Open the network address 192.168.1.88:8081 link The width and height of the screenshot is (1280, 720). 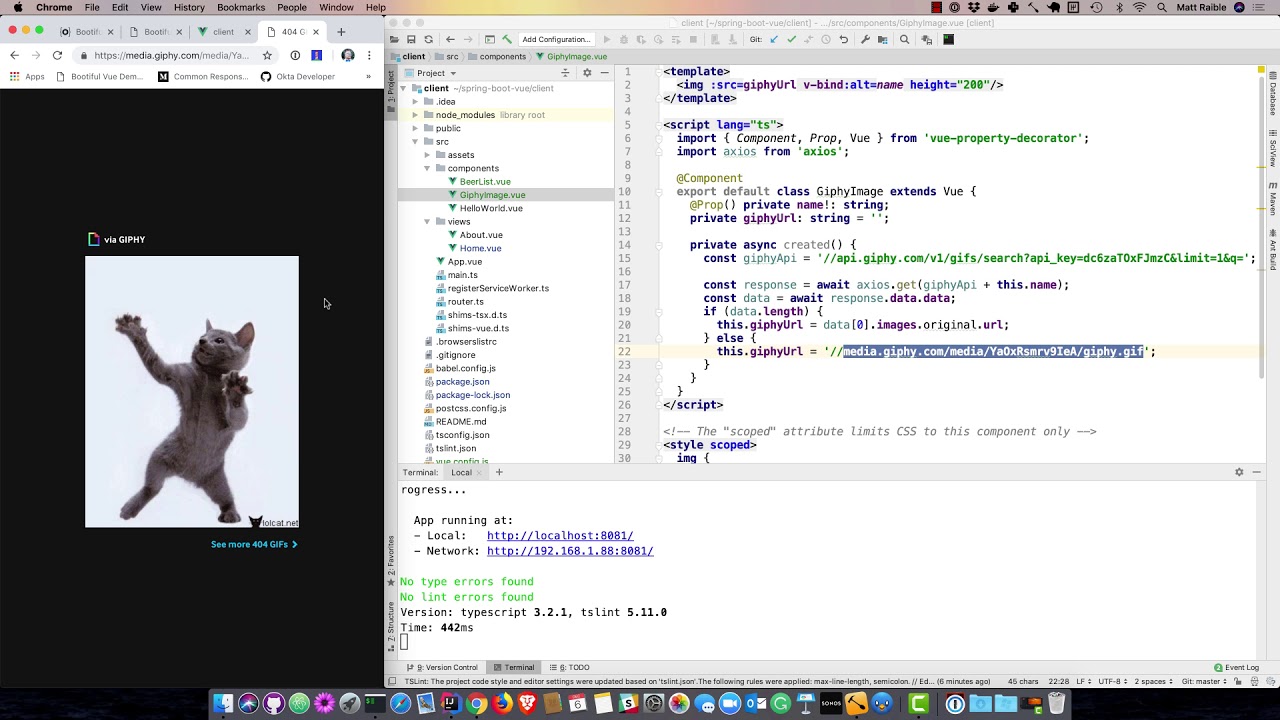click(x=570, y=551)
